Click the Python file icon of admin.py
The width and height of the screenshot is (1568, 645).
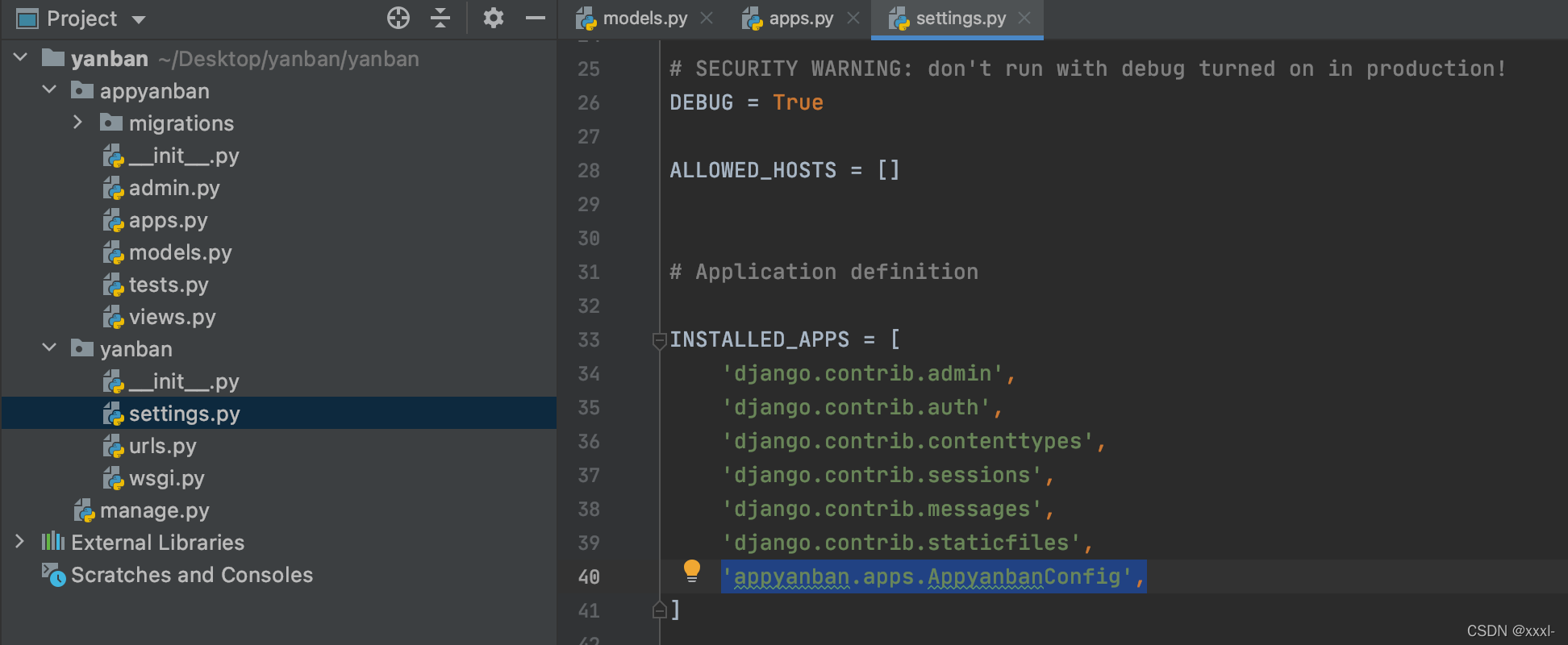(113, 188)
